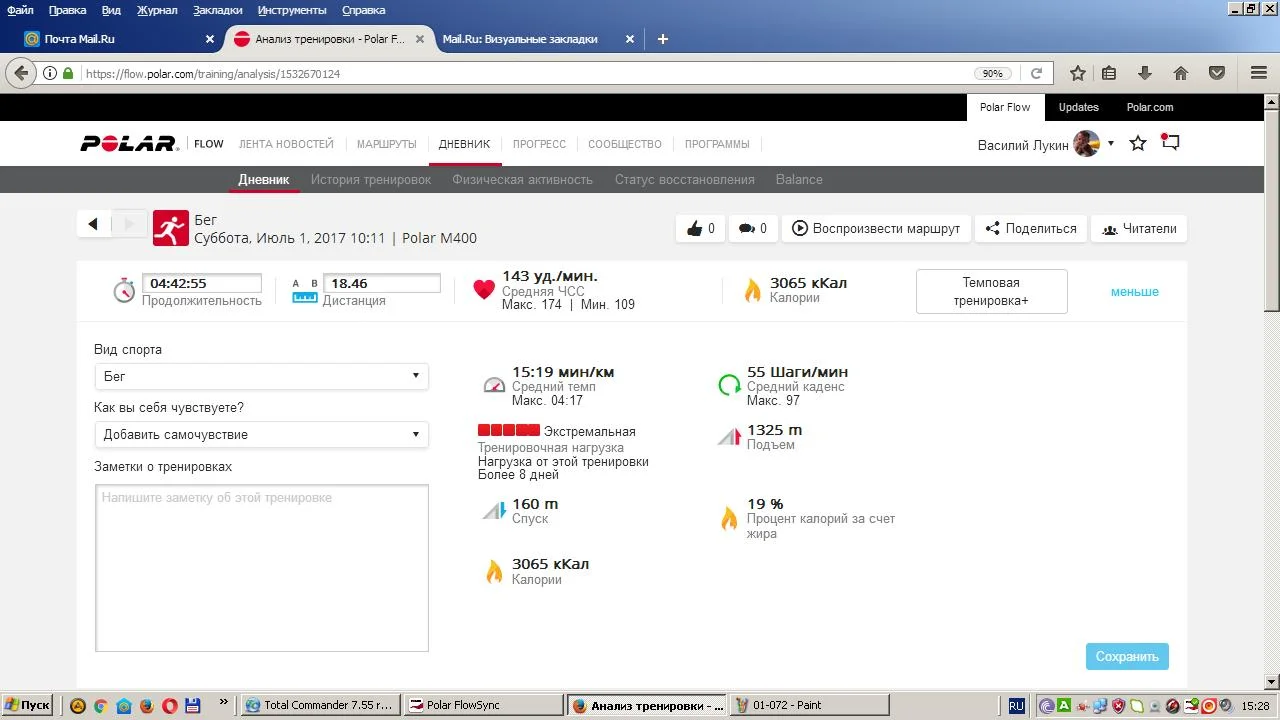Screen dimensions: 1280x720
Task: Go to previous training with left arrow
Action: click(x=93, y=224)
